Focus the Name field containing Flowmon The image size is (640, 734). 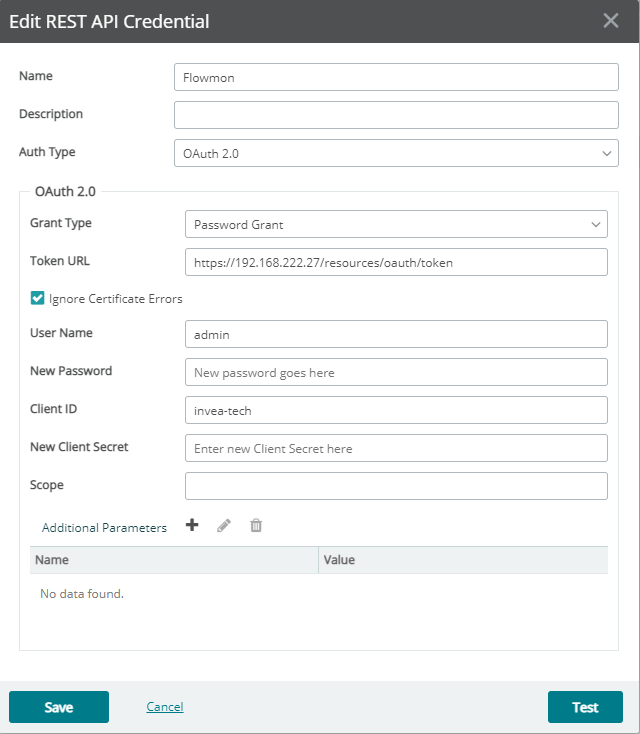[396, 77]
